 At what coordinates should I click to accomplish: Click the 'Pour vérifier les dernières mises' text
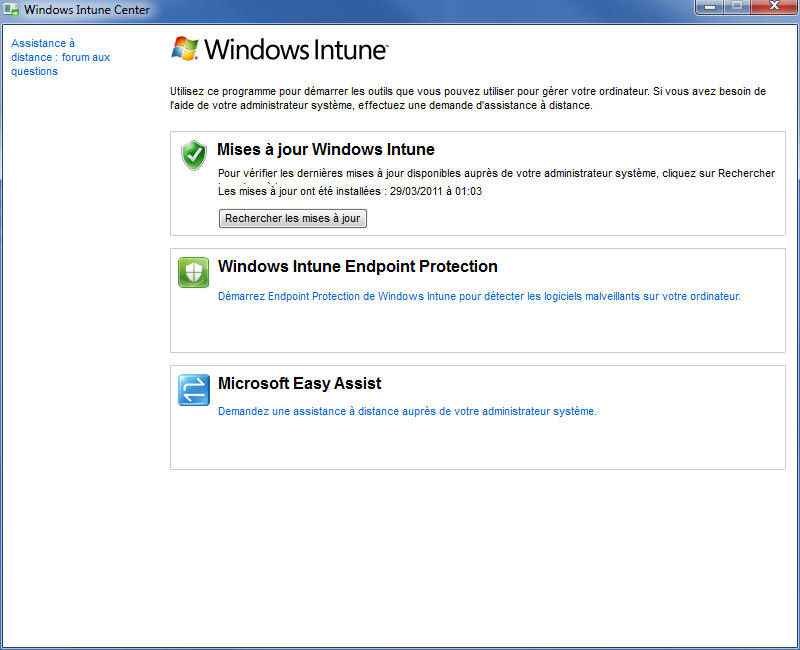pos(496,173)
